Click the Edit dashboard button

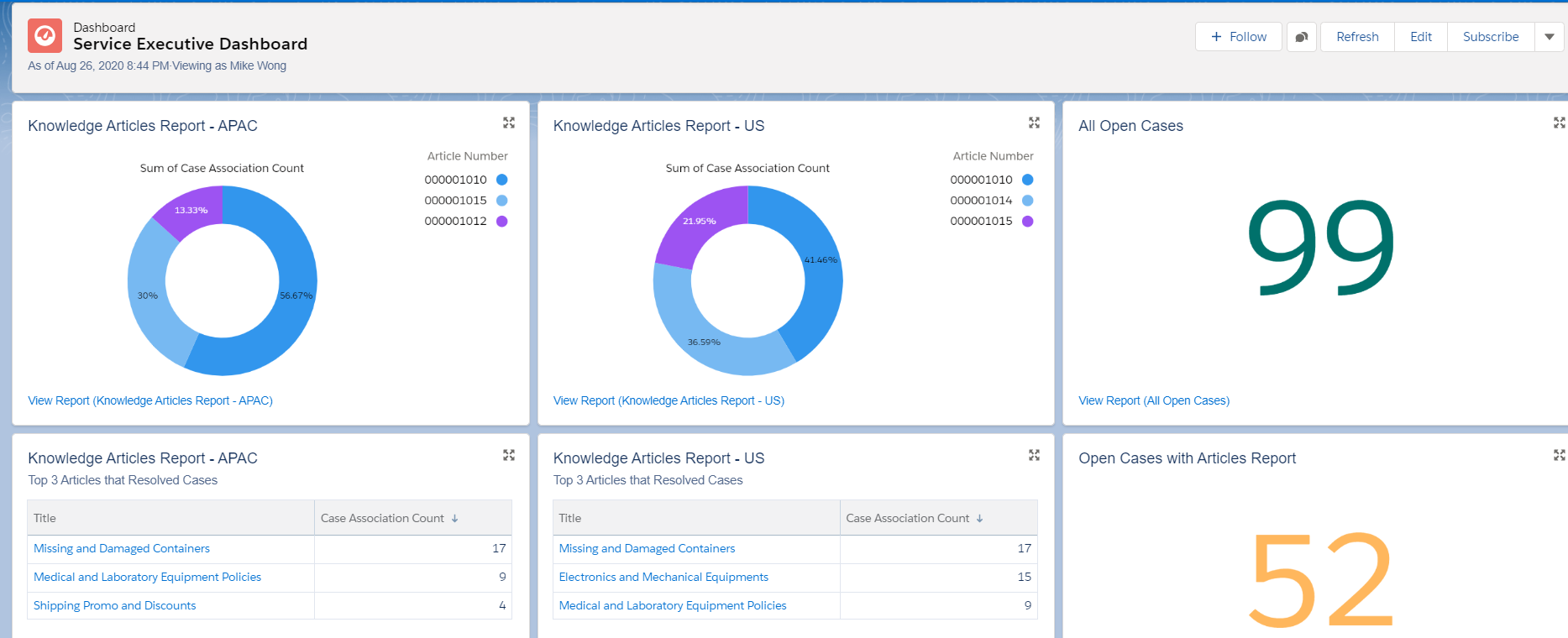click(x=1420, y=37)
